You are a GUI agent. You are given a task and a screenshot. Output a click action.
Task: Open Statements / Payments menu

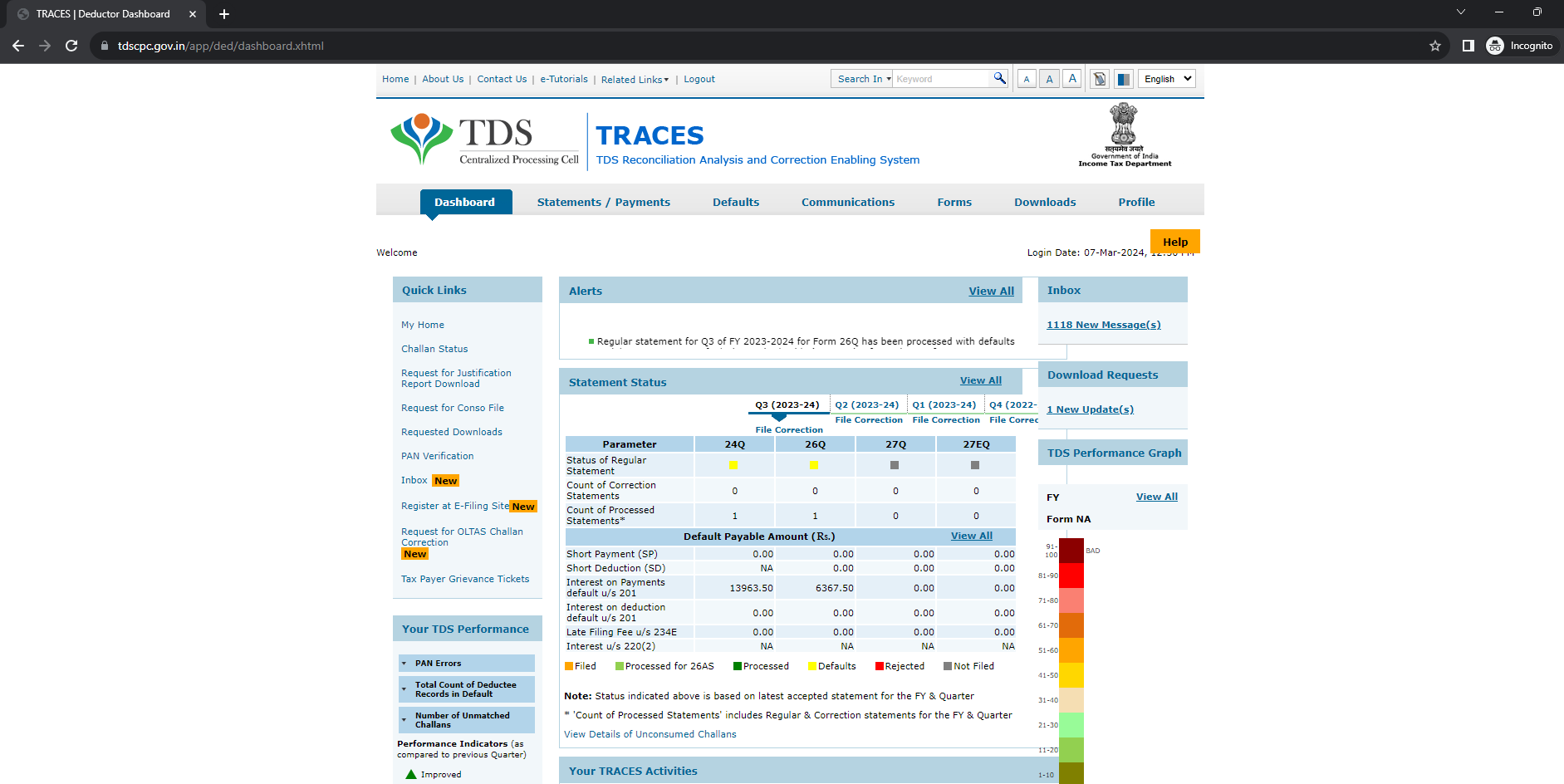click(604, 202)
